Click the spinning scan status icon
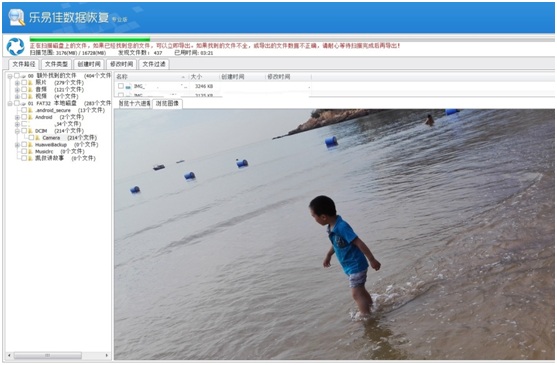Image resolution: width=557 pixels, height=365 pixels. 16,47
